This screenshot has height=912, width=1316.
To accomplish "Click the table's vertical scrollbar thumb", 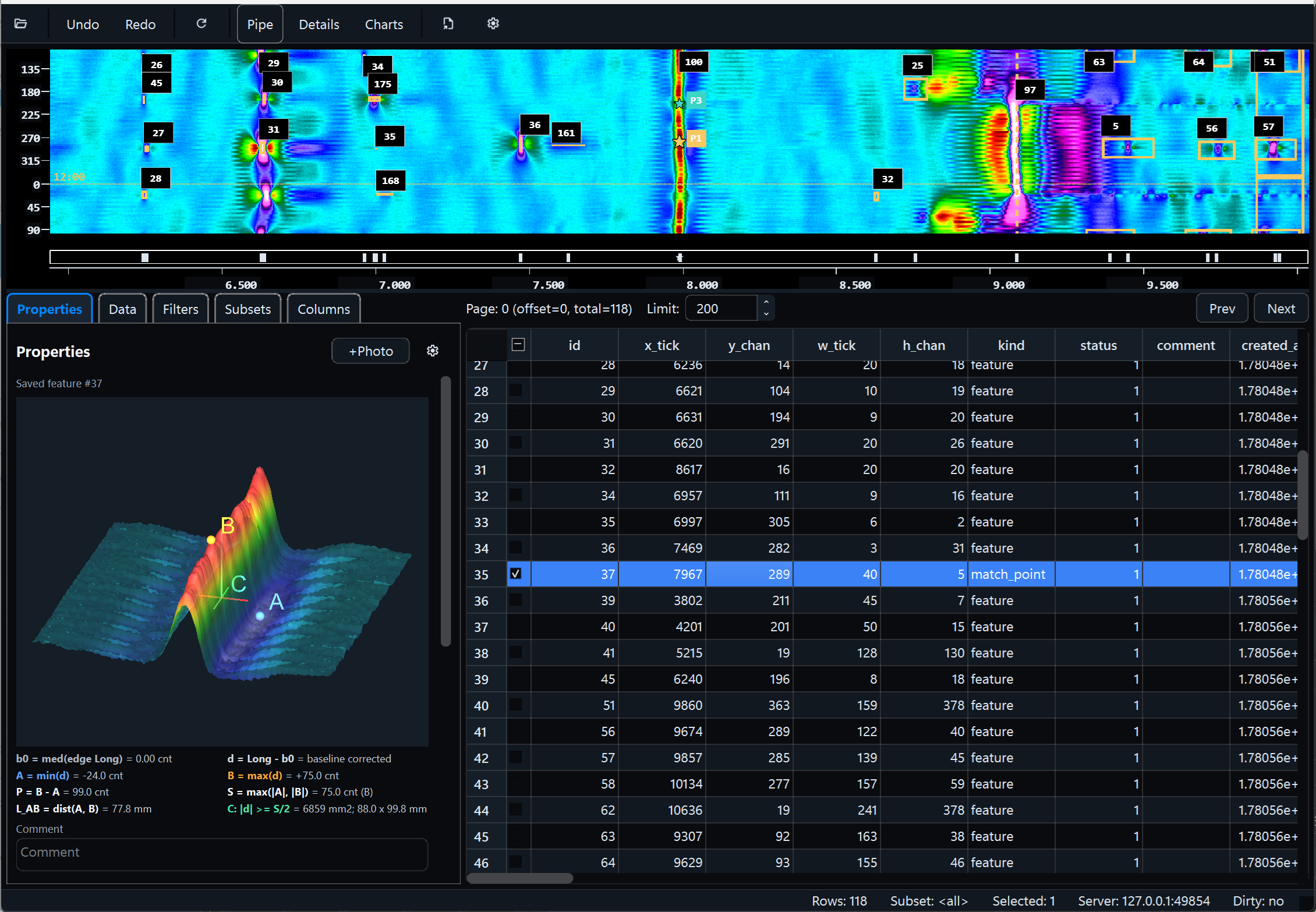I will (x=1303, y=495).
